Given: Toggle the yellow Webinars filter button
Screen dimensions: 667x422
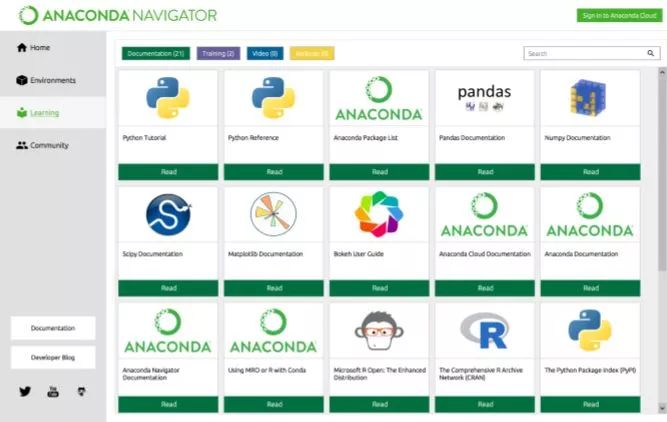Looking at the screenshot, I should tap(312, 54).
